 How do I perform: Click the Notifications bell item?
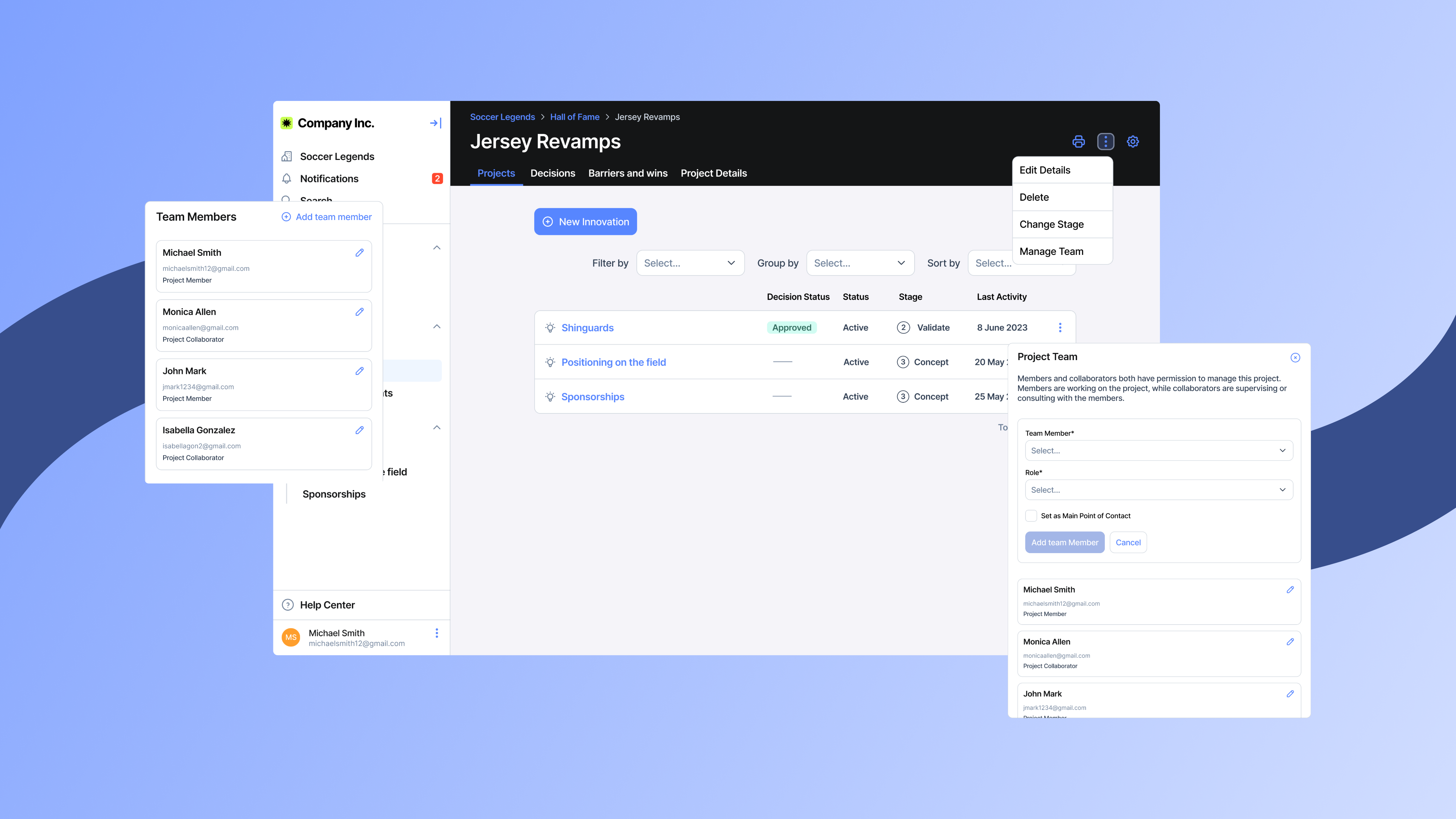pyautogui.click(x=329, y=178)
